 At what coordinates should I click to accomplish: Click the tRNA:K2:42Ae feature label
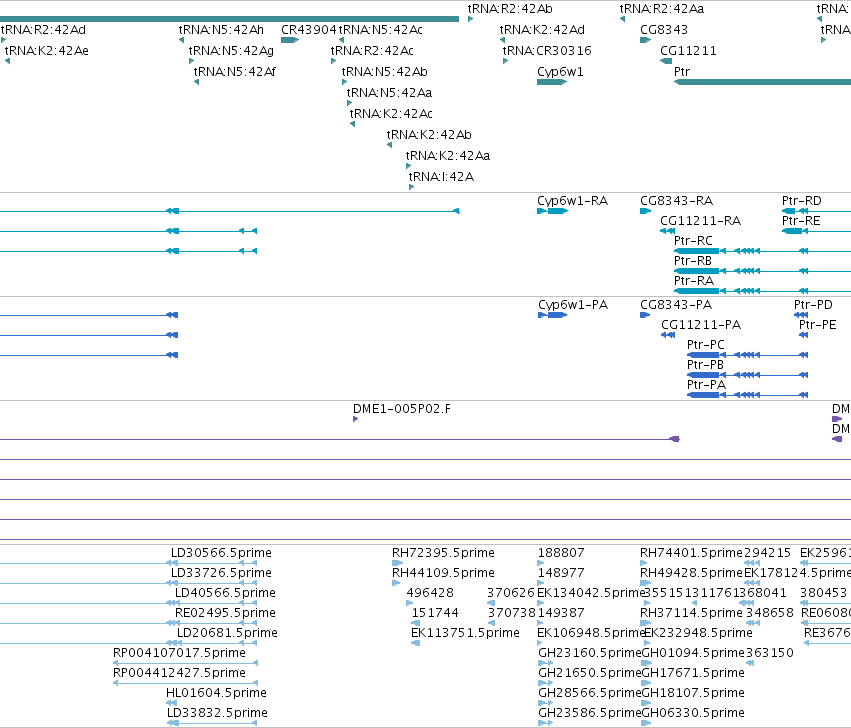(x=47, y=51)
